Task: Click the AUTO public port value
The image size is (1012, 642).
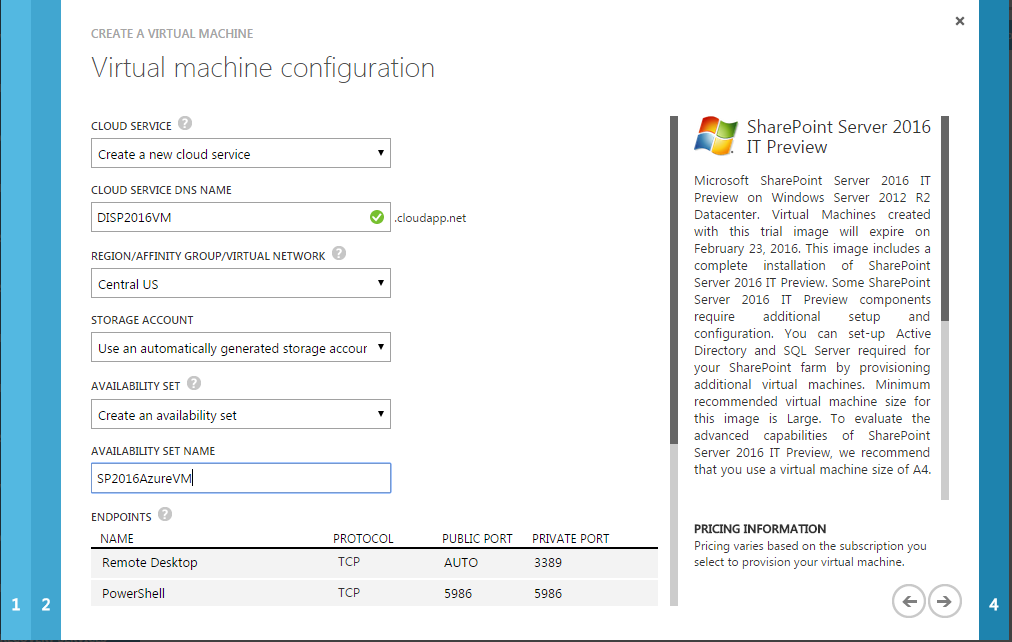Action: [461, 563]
